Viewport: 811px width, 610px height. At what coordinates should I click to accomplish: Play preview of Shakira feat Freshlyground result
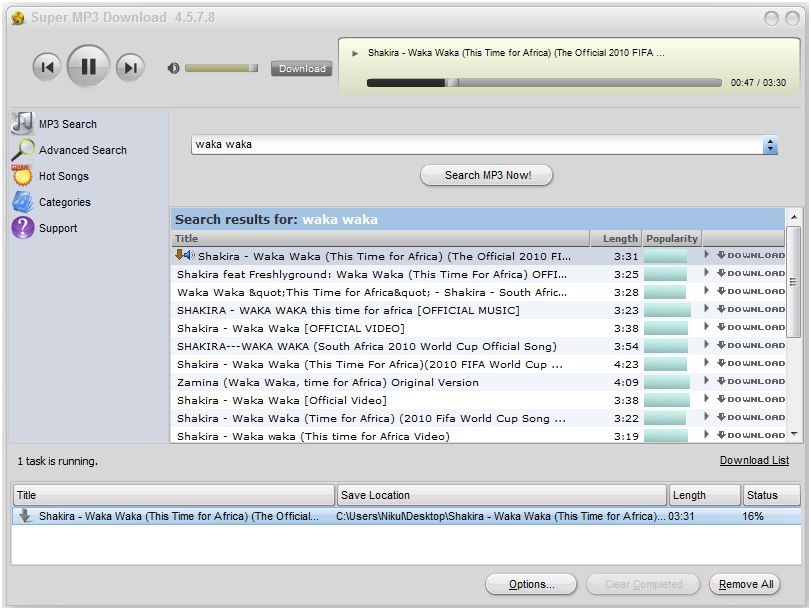[707, 273]
